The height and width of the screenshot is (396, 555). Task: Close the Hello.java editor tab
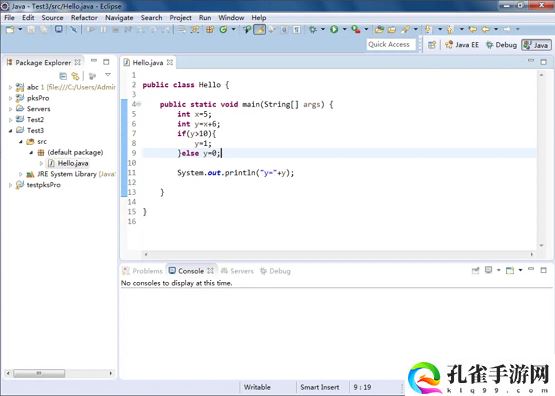point(170,62)
